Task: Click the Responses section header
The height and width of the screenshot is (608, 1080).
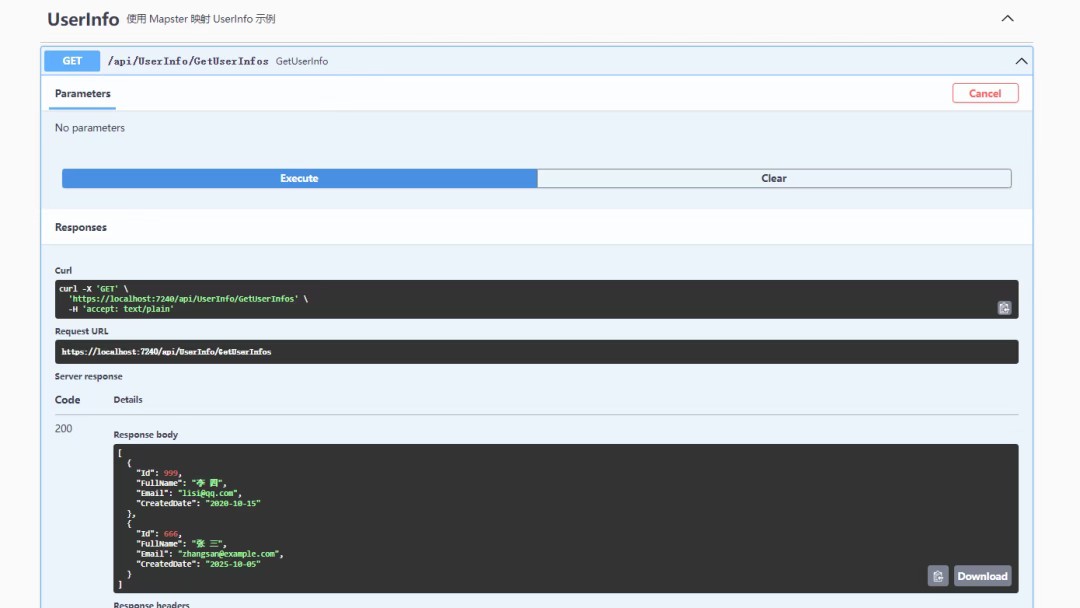Action: click(81, 227)
